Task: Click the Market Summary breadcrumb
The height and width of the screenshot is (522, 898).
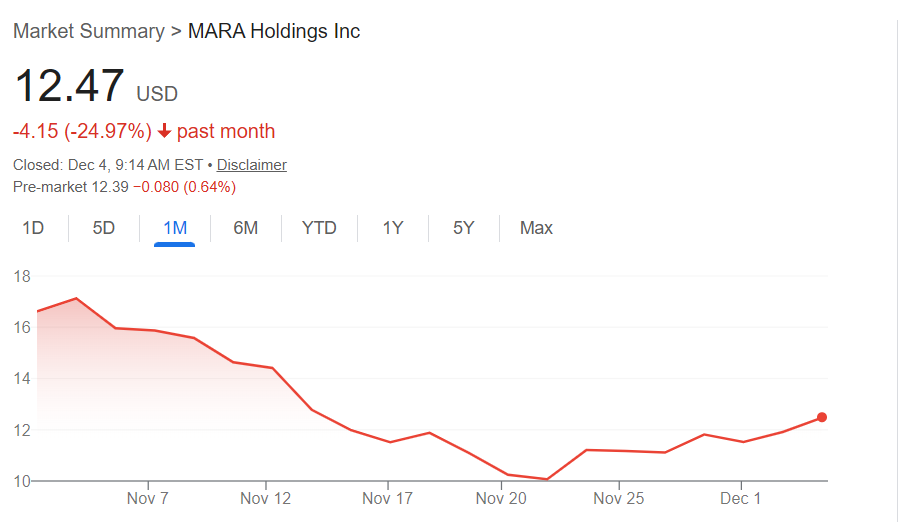Action: click(x=89, y=31)
